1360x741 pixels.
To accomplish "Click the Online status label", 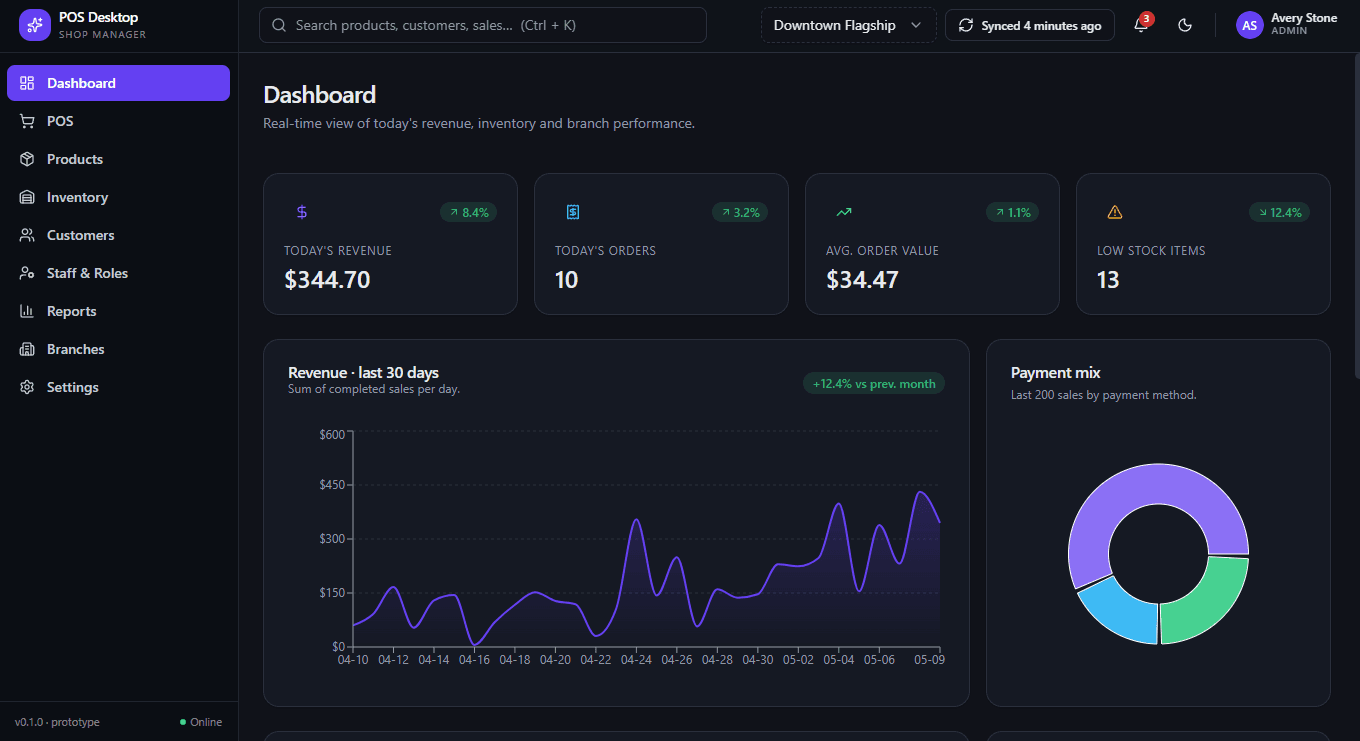I will [206, 722].
